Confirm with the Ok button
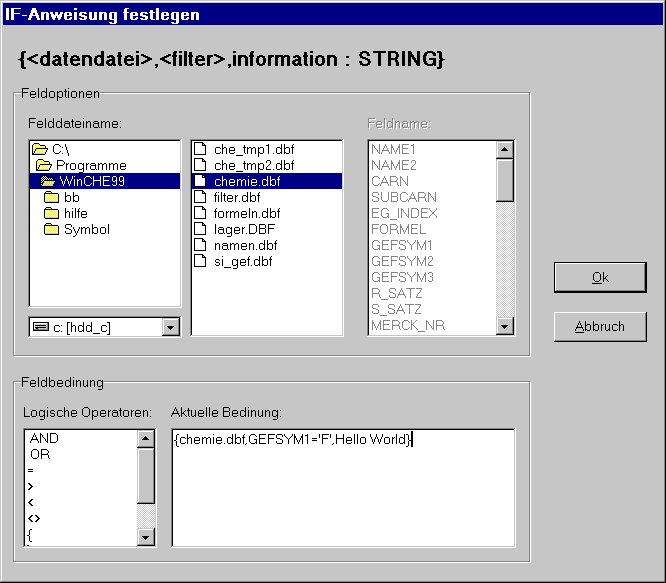Screen dimensions: 666x583 [600, 278]
